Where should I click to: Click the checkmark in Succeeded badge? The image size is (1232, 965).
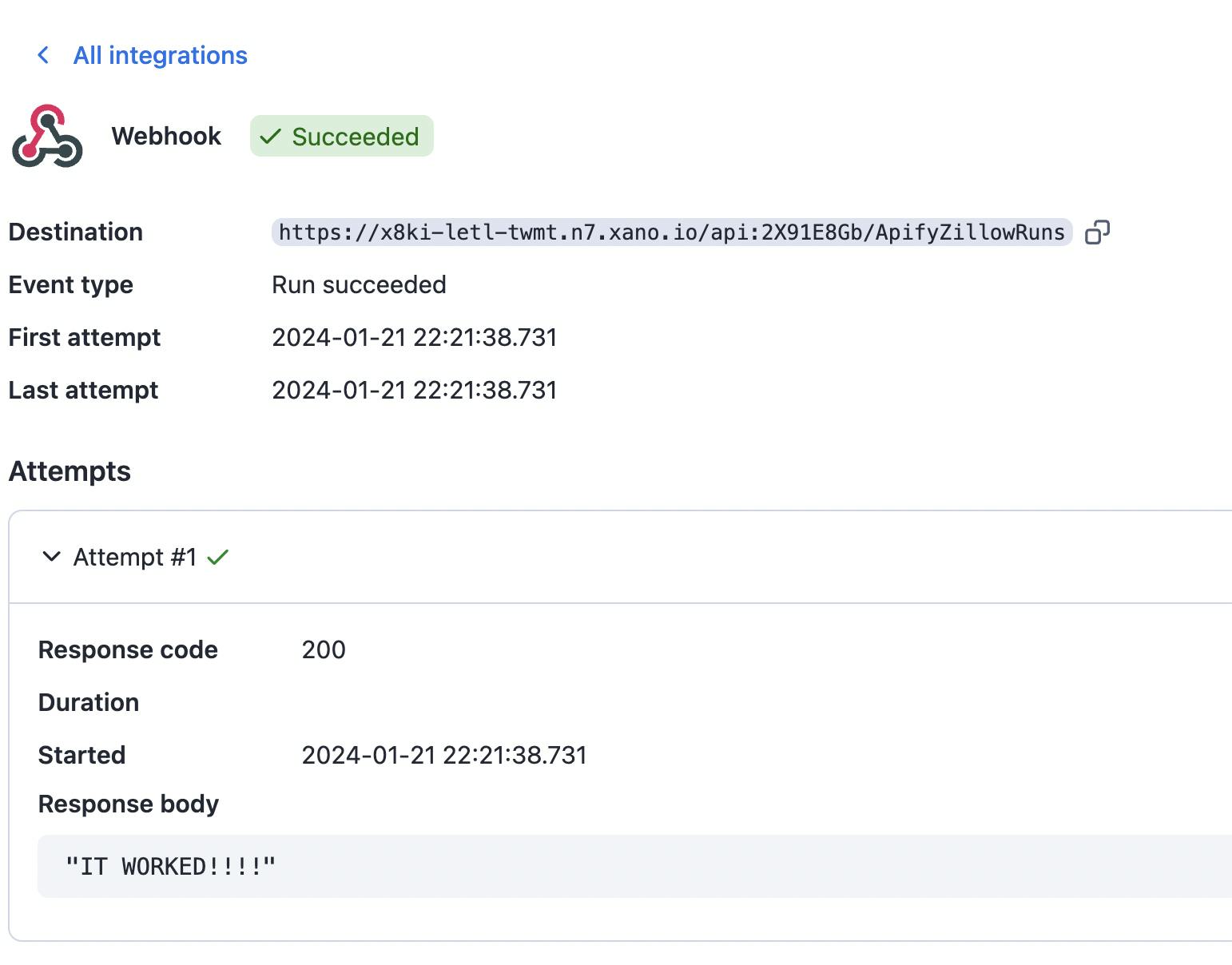pos(271,137)
